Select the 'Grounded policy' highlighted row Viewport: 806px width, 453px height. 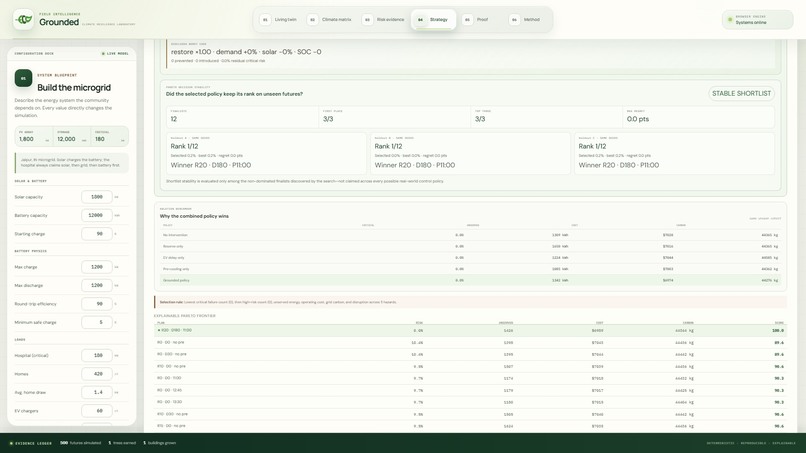[470, 280]
